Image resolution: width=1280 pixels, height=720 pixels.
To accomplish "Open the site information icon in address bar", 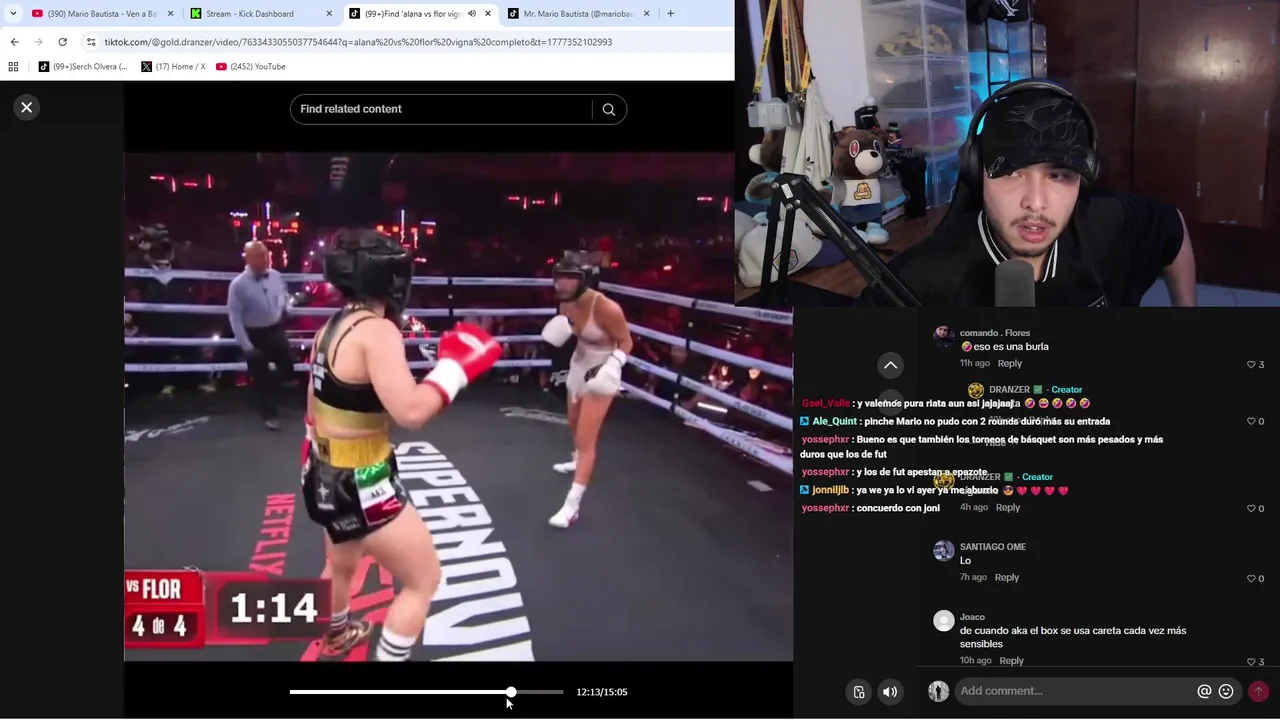I will 91,42.
